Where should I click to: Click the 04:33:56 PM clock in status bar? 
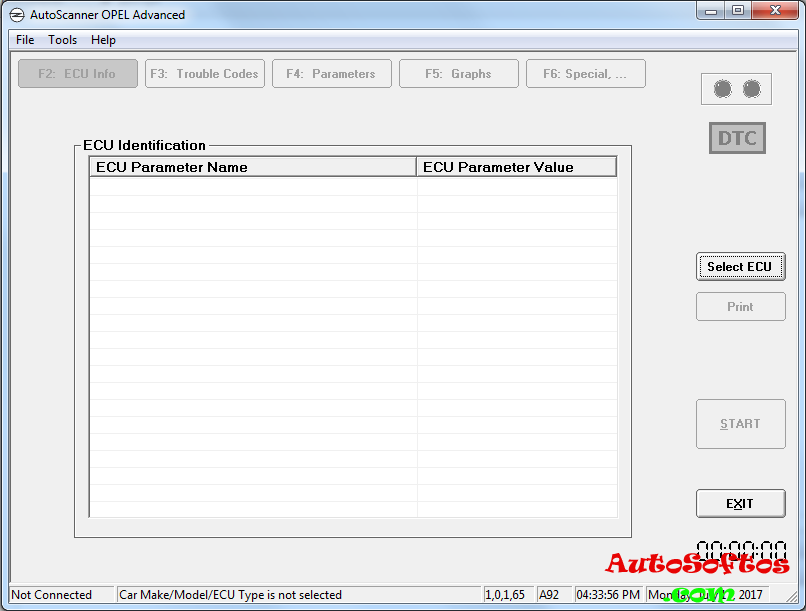coord(608,595)
